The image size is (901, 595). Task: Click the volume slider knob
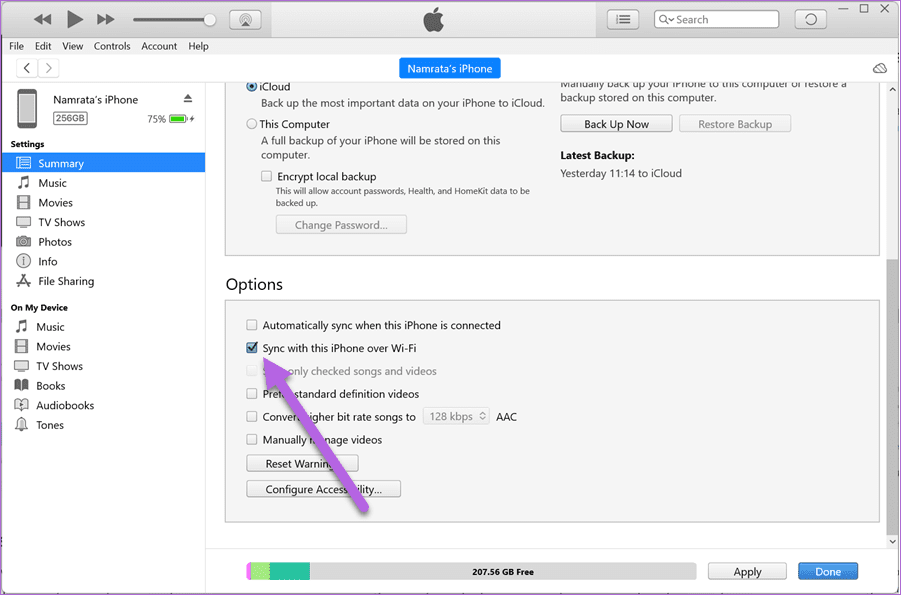pos(210,20)
